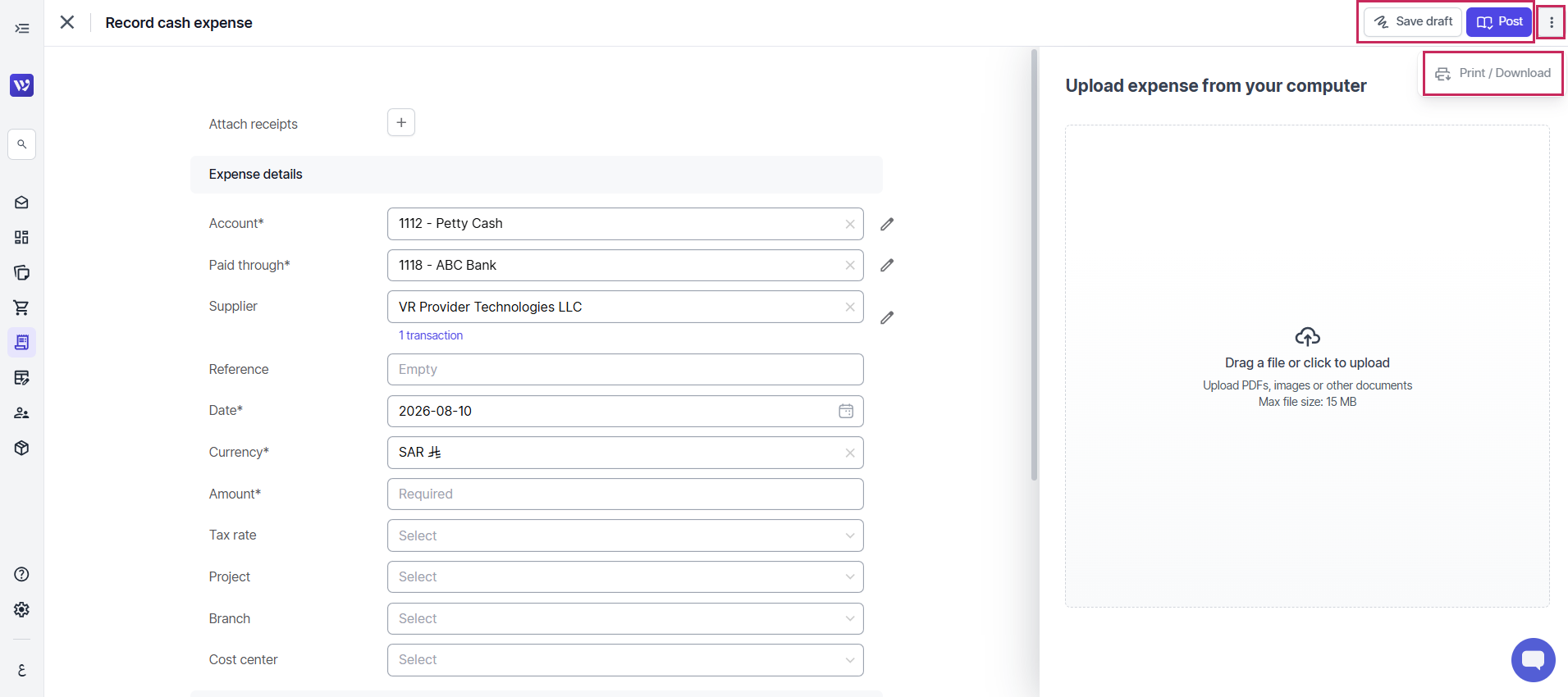Viewport: 1568px width, 697px height.
Task: Focus the Reference input field
Action: tap(625, 370)
